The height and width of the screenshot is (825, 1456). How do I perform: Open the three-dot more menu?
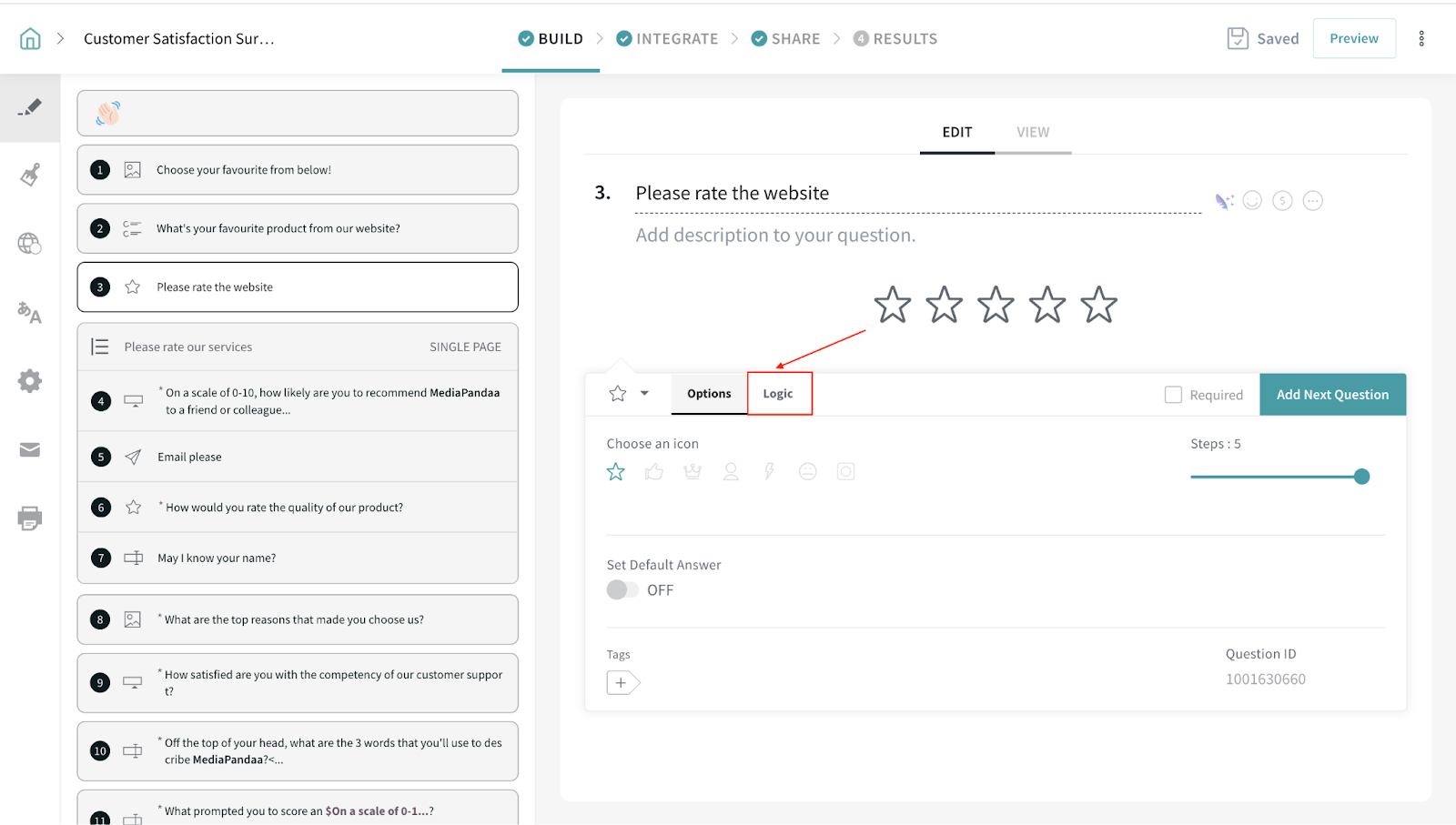[1421, 38]
